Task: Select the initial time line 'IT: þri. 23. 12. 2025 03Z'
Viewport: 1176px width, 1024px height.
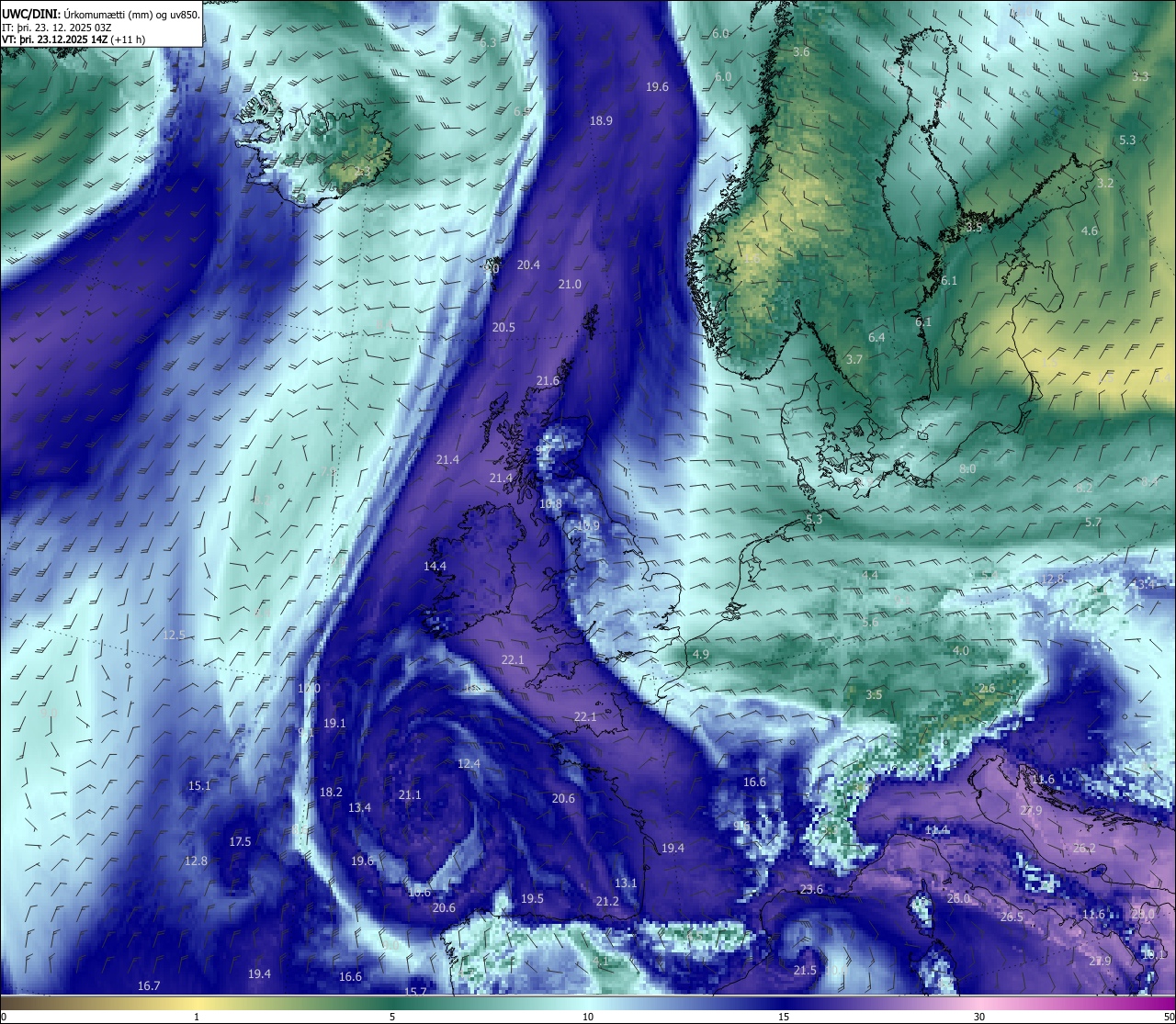Action: click(57, 28)
